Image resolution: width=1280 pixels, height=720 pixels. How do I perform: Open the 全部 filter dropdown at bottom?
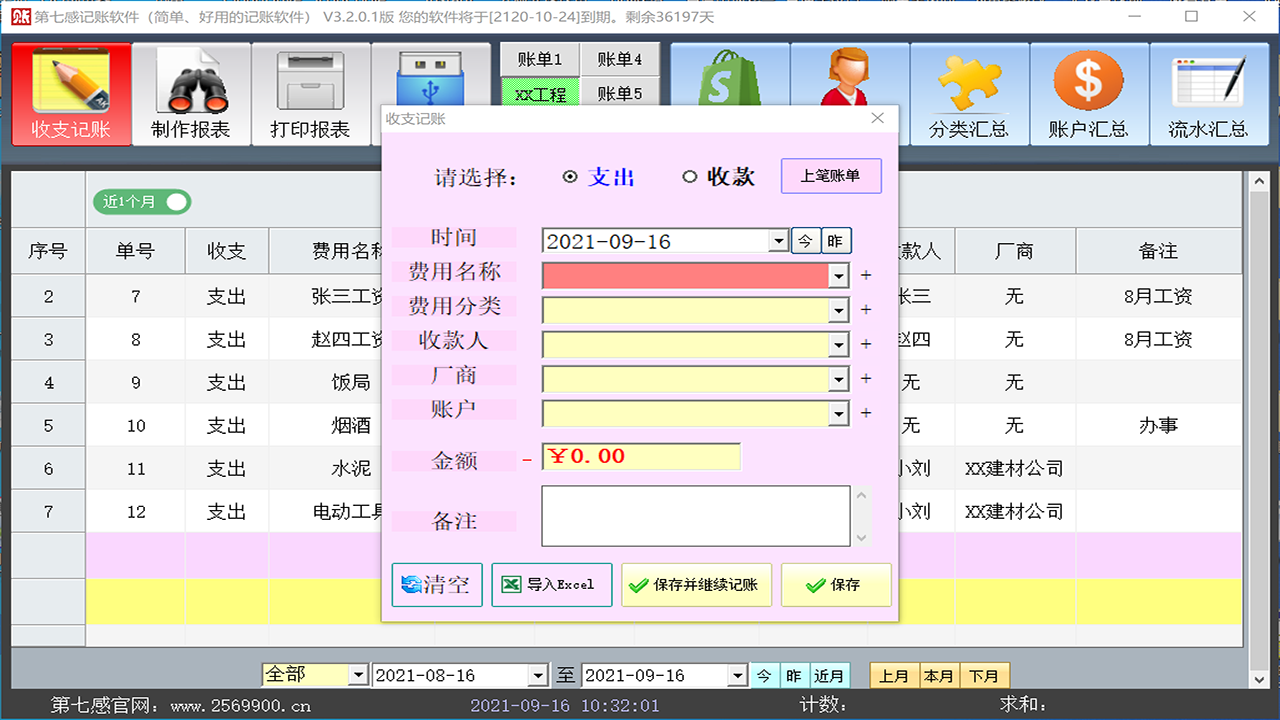[358, 675]
